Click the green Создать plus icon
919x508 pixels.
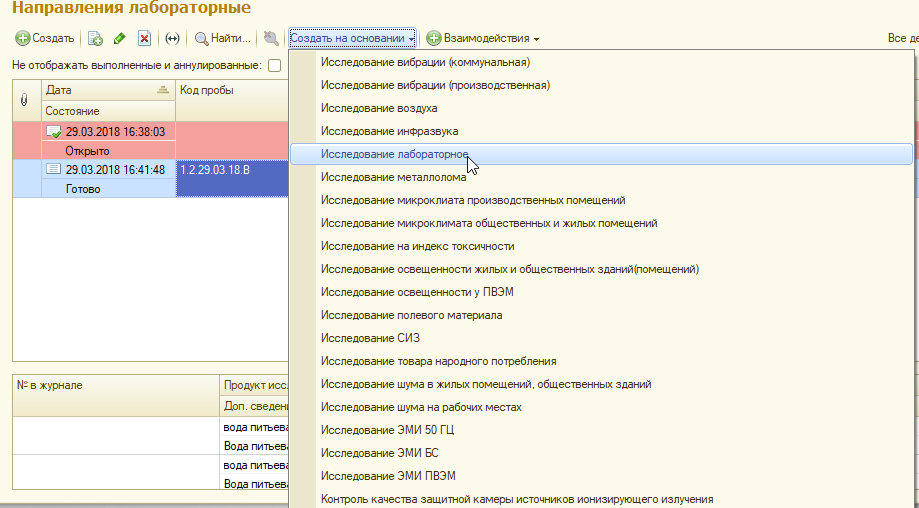(22, 39)
